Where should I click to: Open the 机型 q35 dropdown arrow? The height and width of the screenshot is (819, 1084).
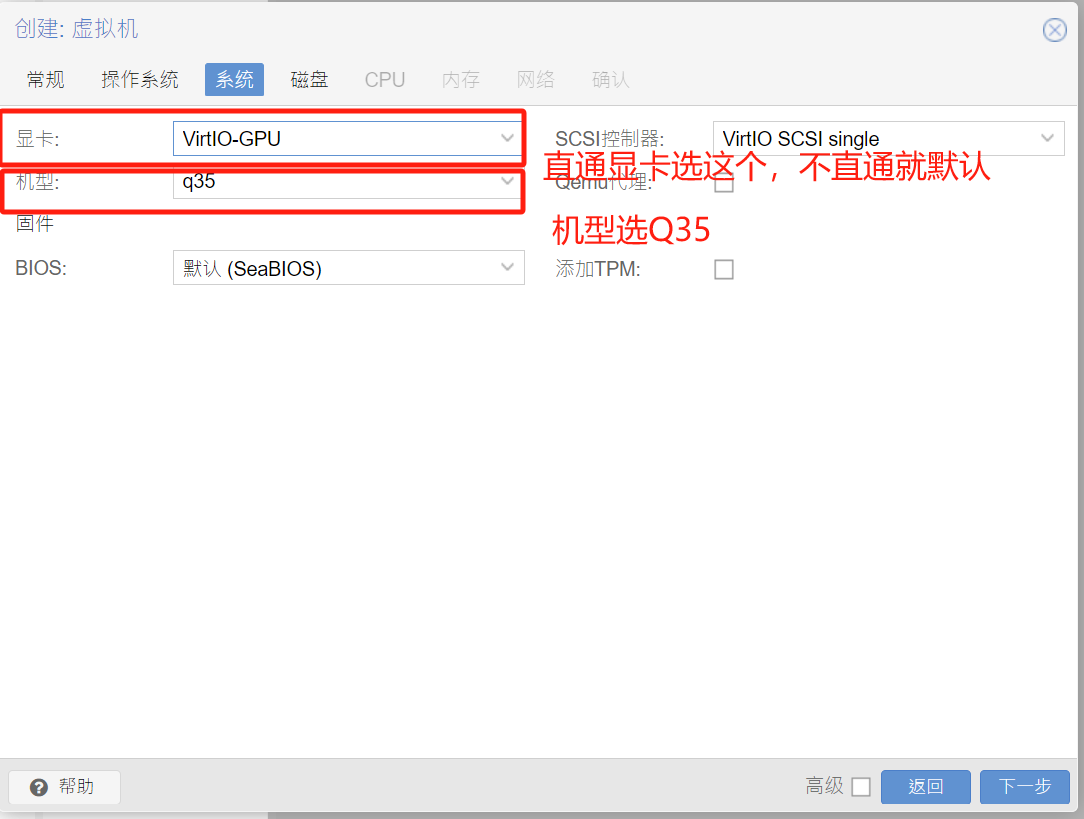click(507, 182)
